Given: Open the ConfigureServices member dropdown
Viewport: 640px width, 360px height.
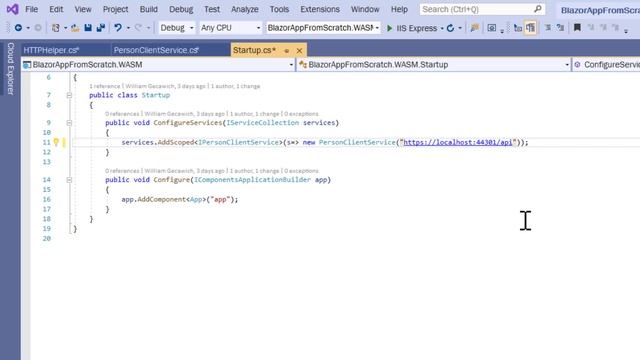Looking at the screenshot, I should tap(606, 64).
